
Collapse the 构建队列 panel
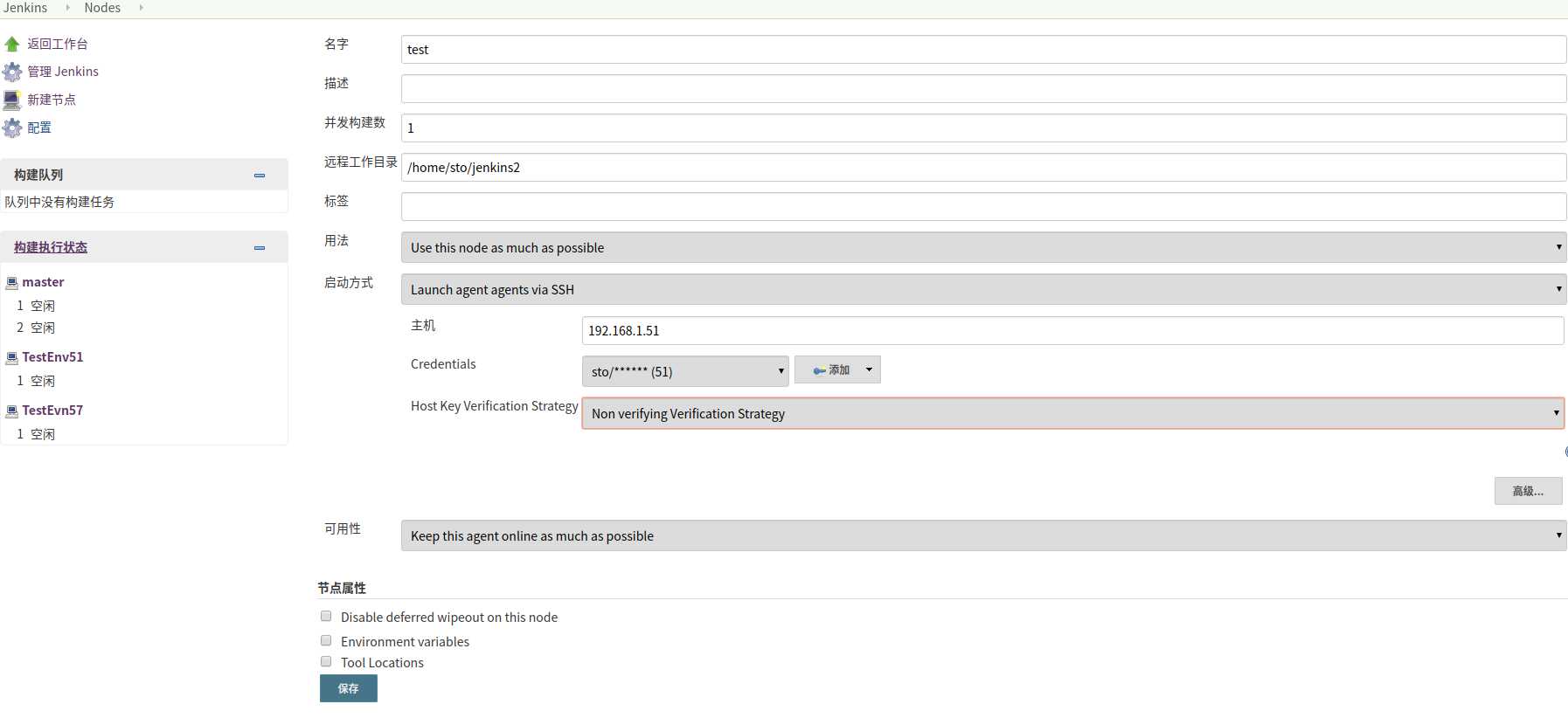point(260,176)
